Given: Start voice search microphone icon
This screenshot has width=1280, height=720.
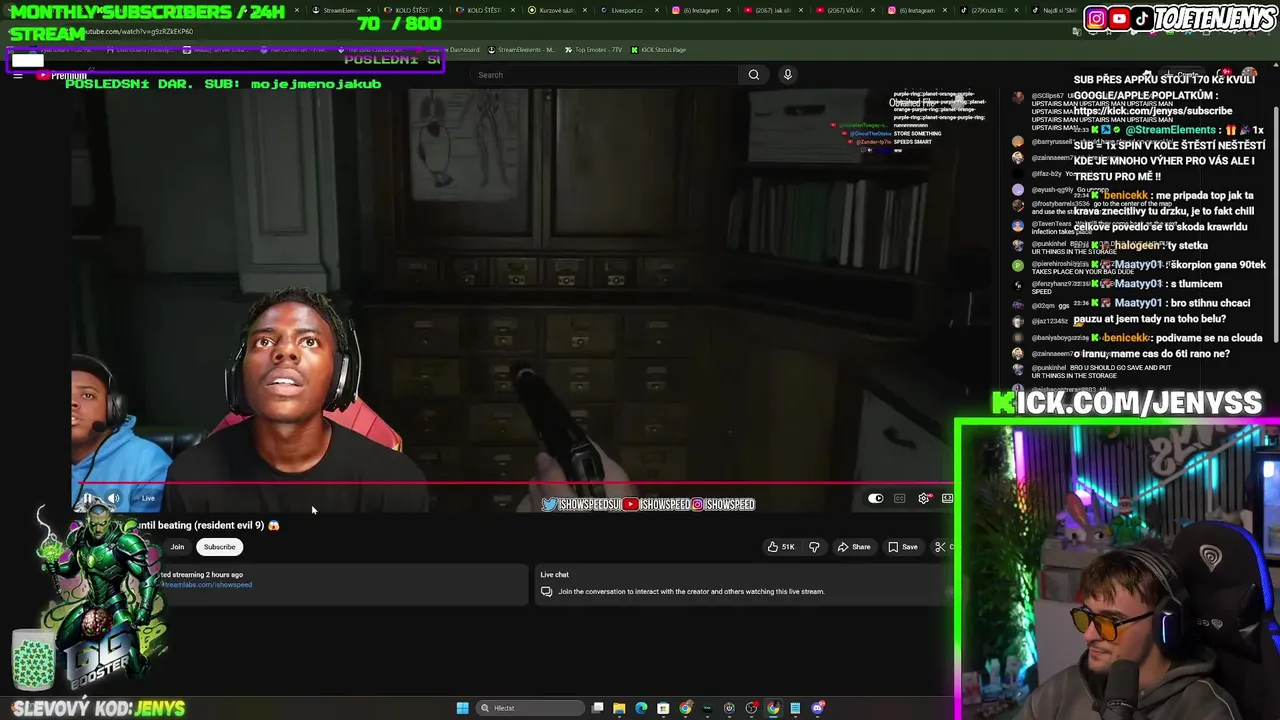Looking at the screenshot, I should [788, 75].
